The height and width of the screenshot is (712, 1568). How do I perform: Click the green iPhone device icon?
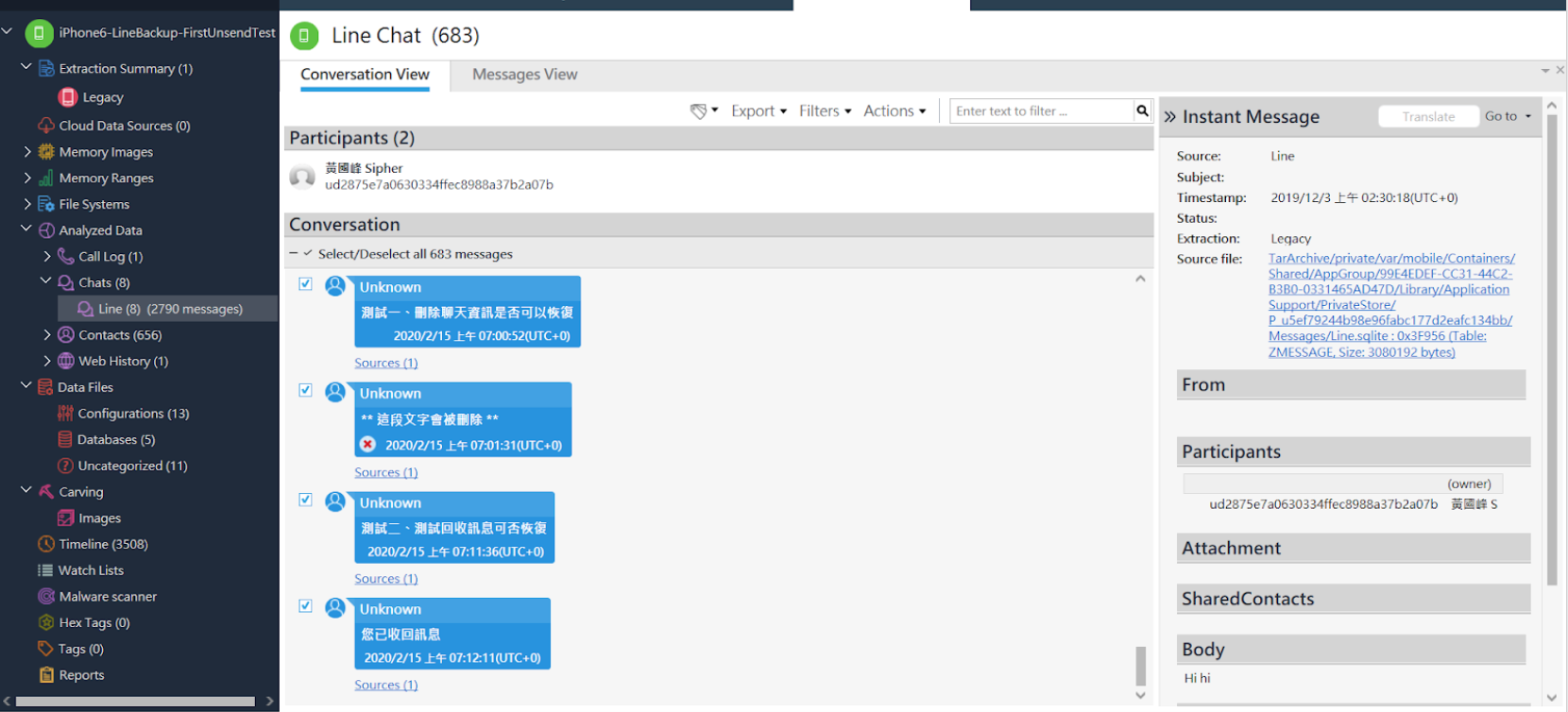click(x=39, y=33)
